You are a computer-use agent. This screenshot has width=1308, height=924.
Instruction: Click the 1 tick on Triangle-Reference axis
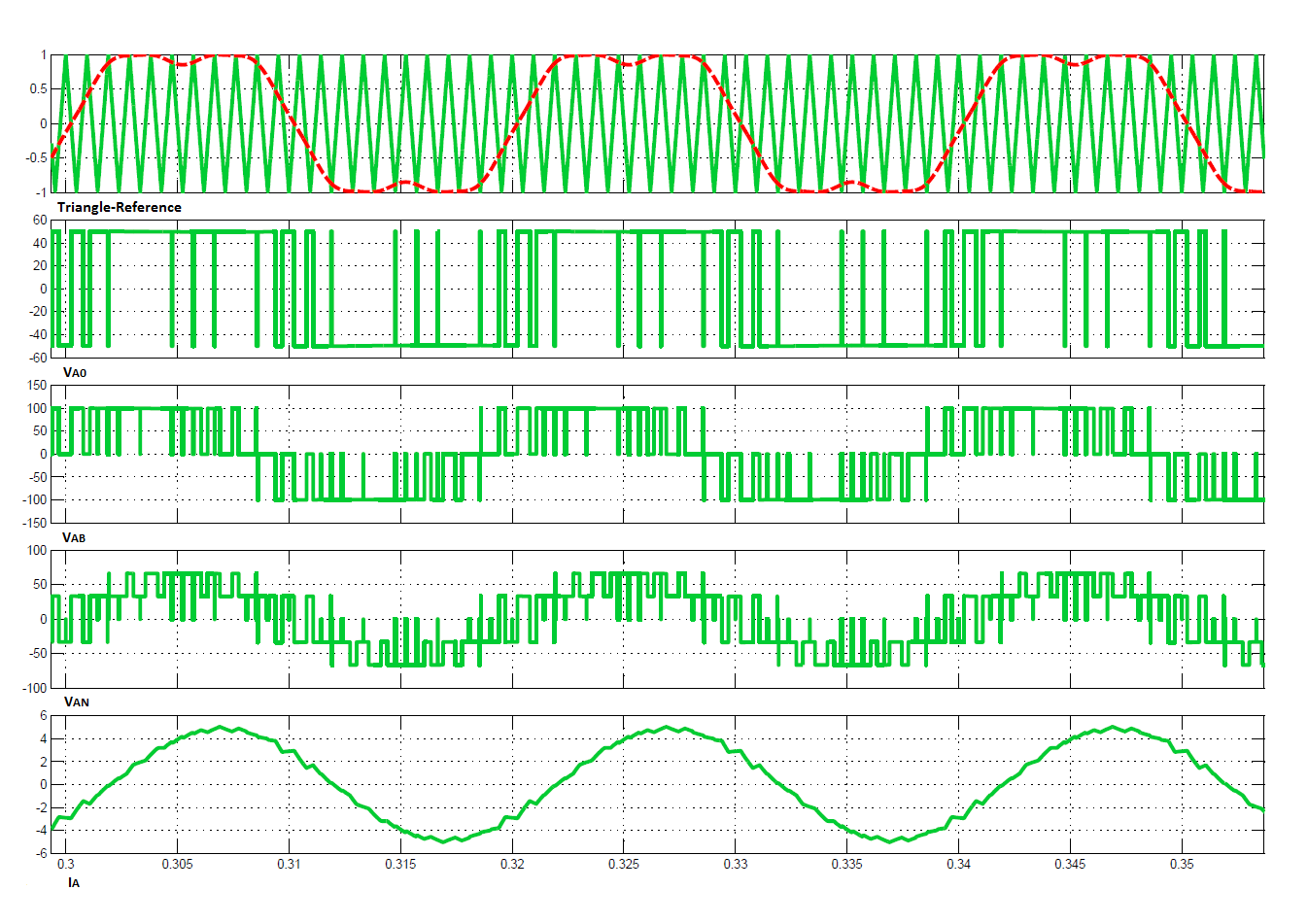click(x=44, y=55)
